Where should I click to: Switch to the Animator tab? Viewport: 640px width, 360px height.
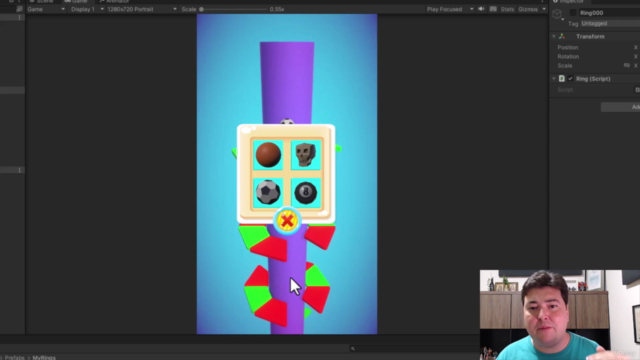pos(114,2)
